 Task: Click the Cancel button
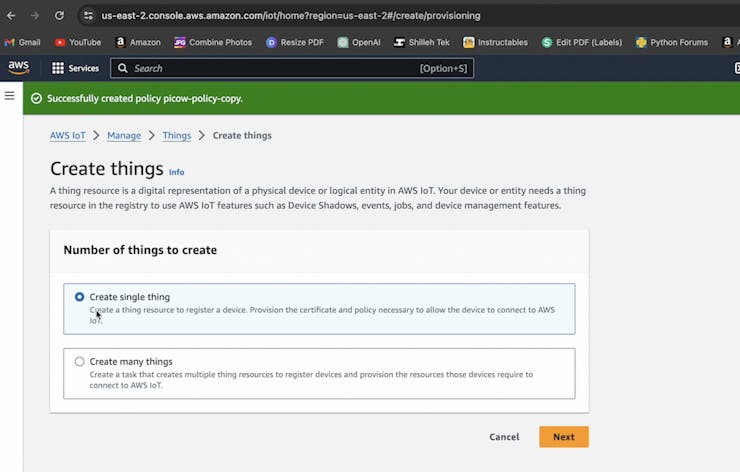coord(504,437)
